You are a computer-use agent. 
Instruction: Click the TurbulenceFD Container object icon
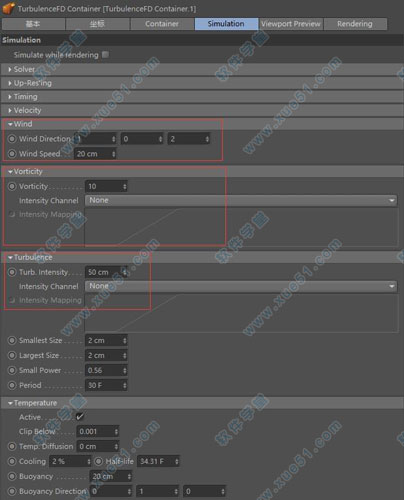pyautogui.click(x=8, y=8)
